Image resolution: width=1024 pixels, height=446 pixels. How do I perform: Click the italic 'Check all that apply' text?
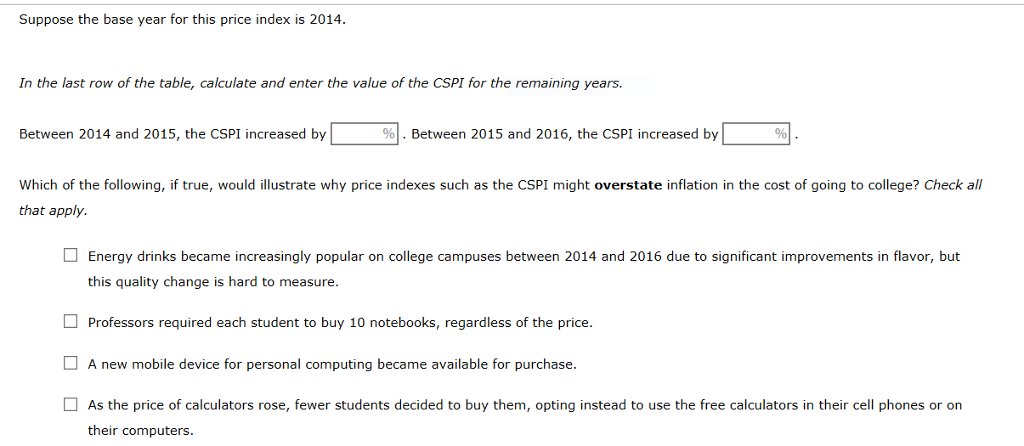pyautogui.click(x=953, y=185)
